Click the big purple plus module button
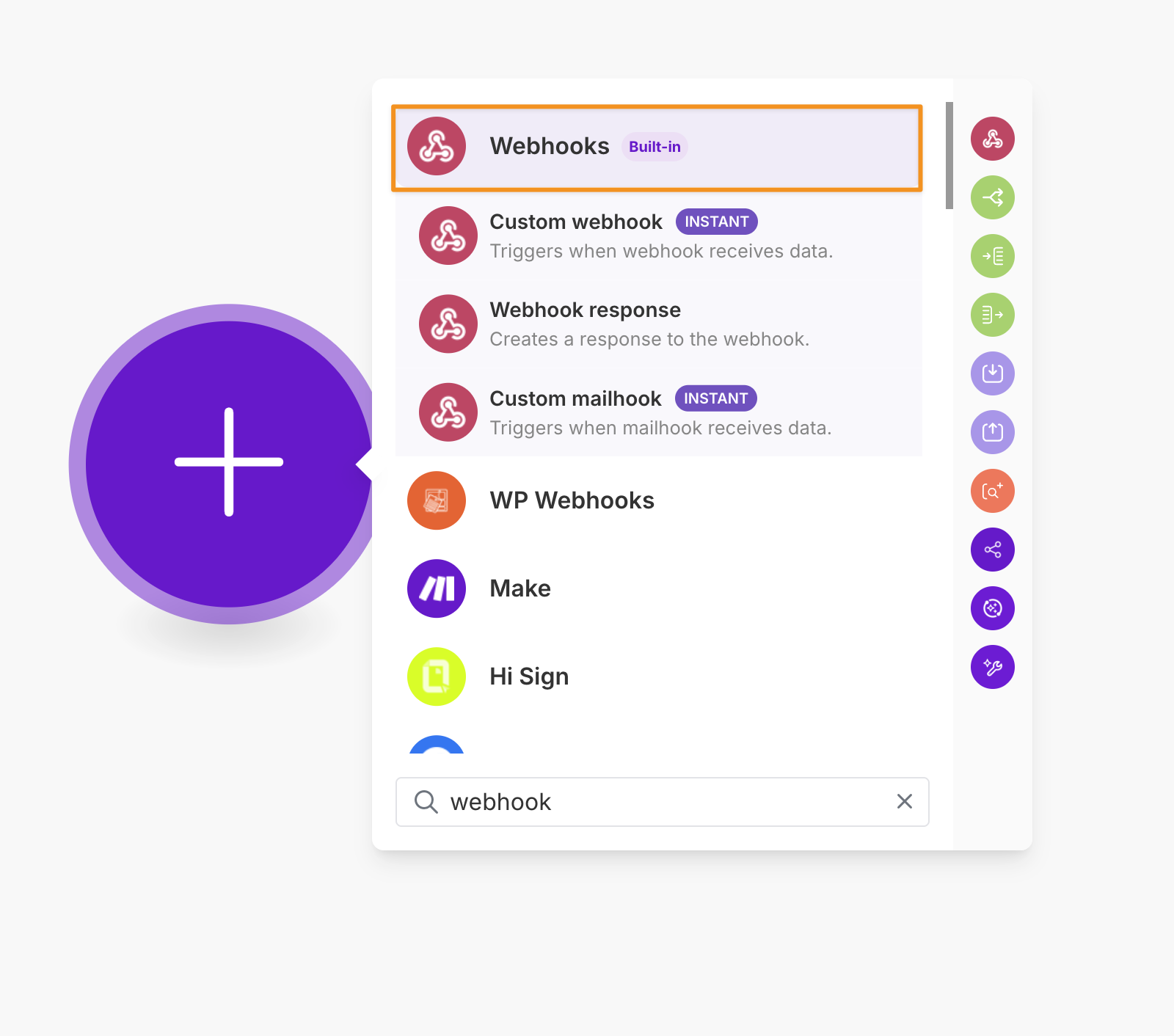1174x1036 pixels. pyautogui.click(x=229, y=464)
